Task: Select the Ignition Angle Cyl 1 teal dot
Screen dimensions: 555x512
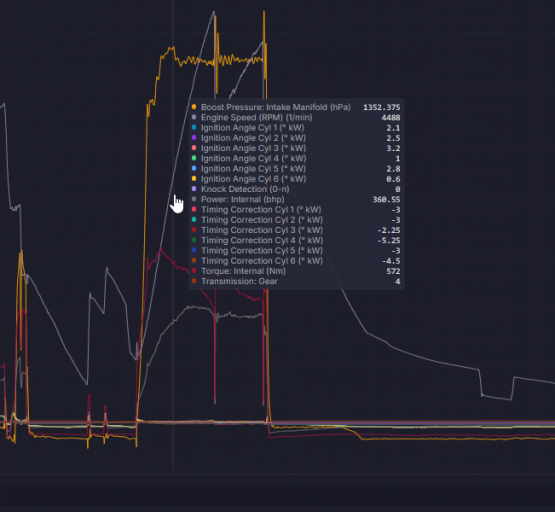Action: tap(194, 127)
